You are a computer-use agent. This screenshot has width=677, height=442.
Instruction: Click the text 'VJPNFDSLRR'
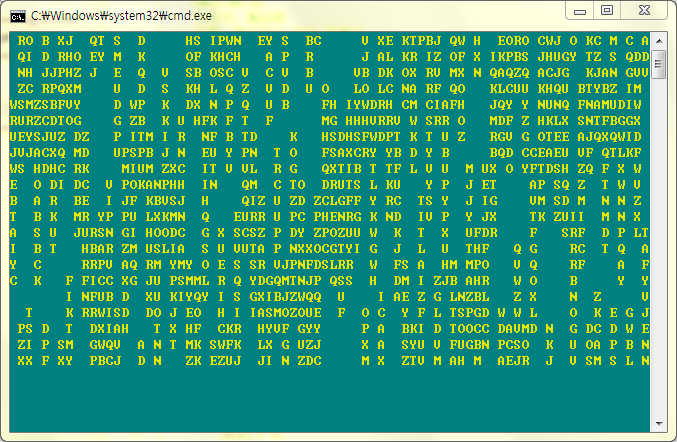[313, 265]
